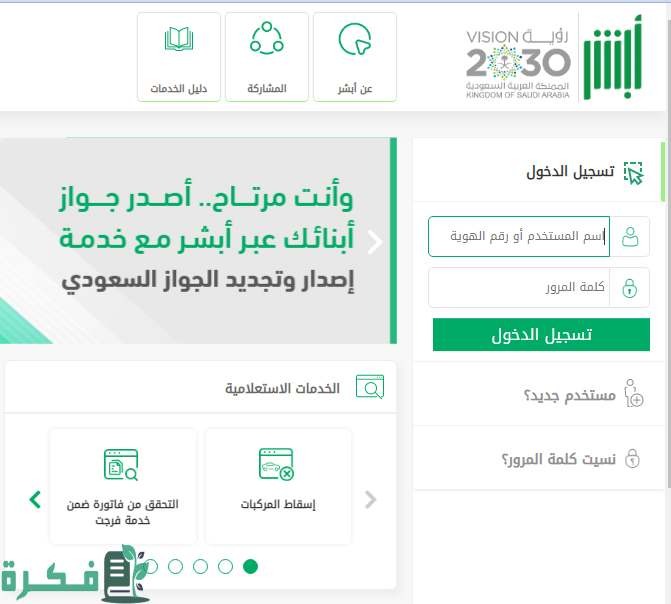Click the username or ID number field
Screen dimensions: 671x604
pyautogui.click(x=519, y=236)
